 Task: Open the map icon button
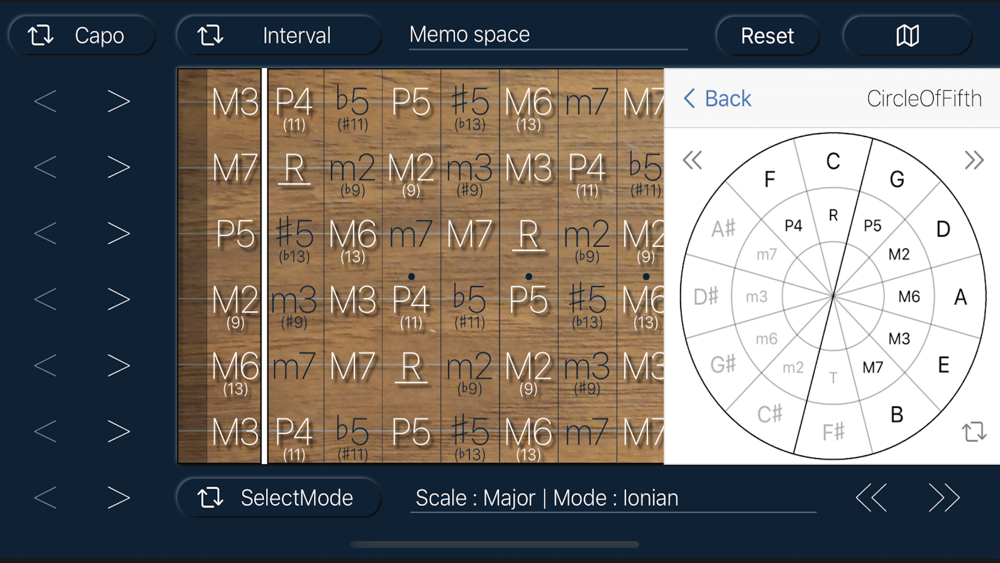click(907, 36)
